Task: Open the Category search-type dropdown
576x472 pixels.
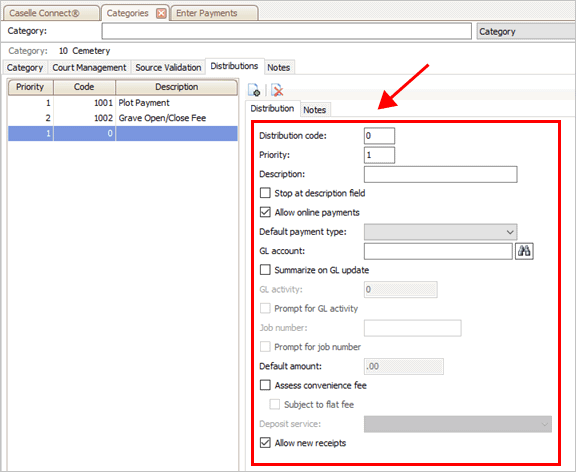Action: coord(526,32)
